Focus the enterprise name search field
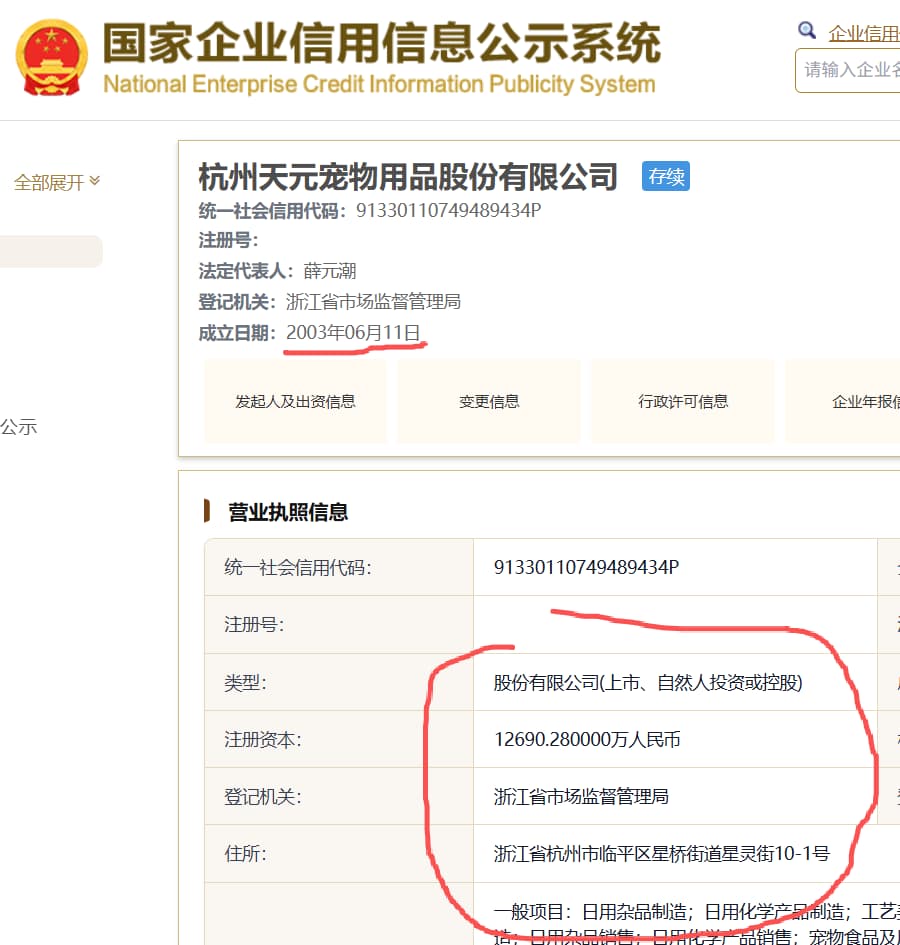900x945 pixels. click(x=848, y=71)
